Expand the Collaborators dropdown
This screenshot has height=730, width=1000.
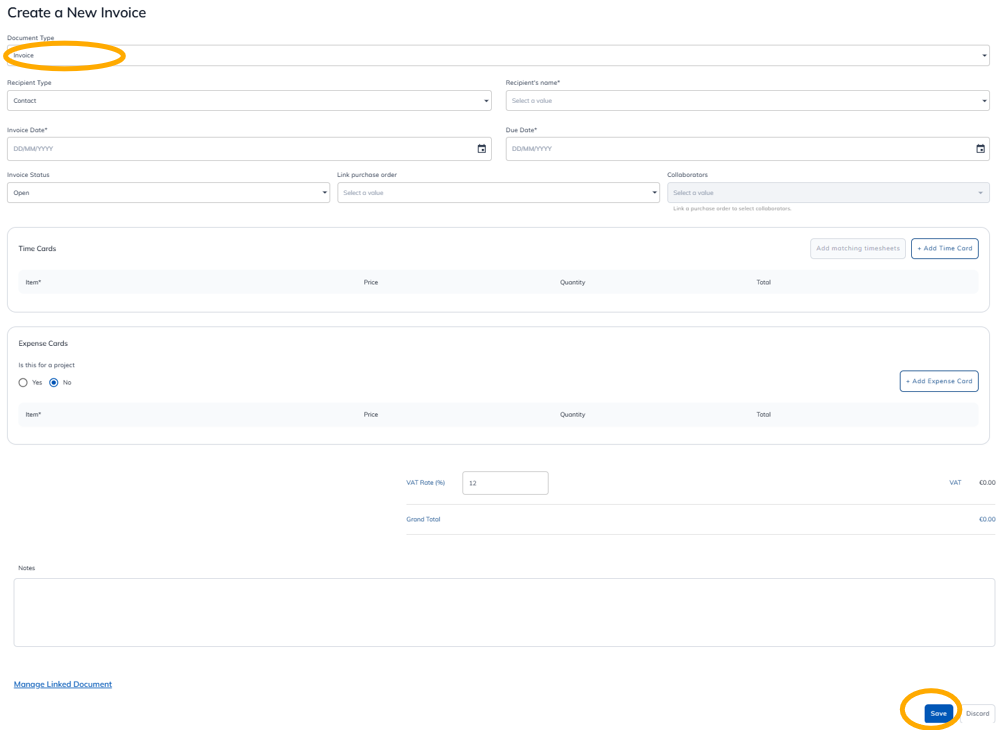click(x=828, y=193)
